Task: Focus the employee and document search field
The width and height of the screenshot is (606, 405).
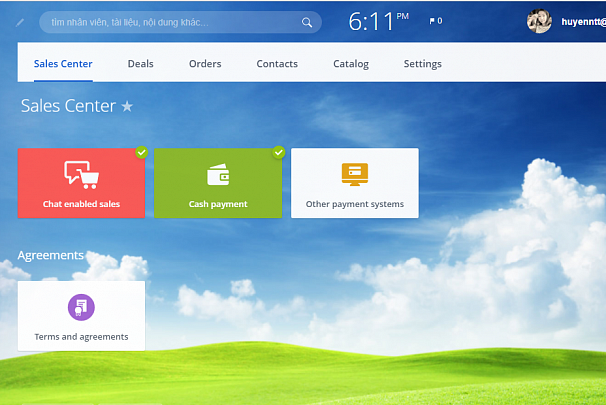Action: coord(180,22)
